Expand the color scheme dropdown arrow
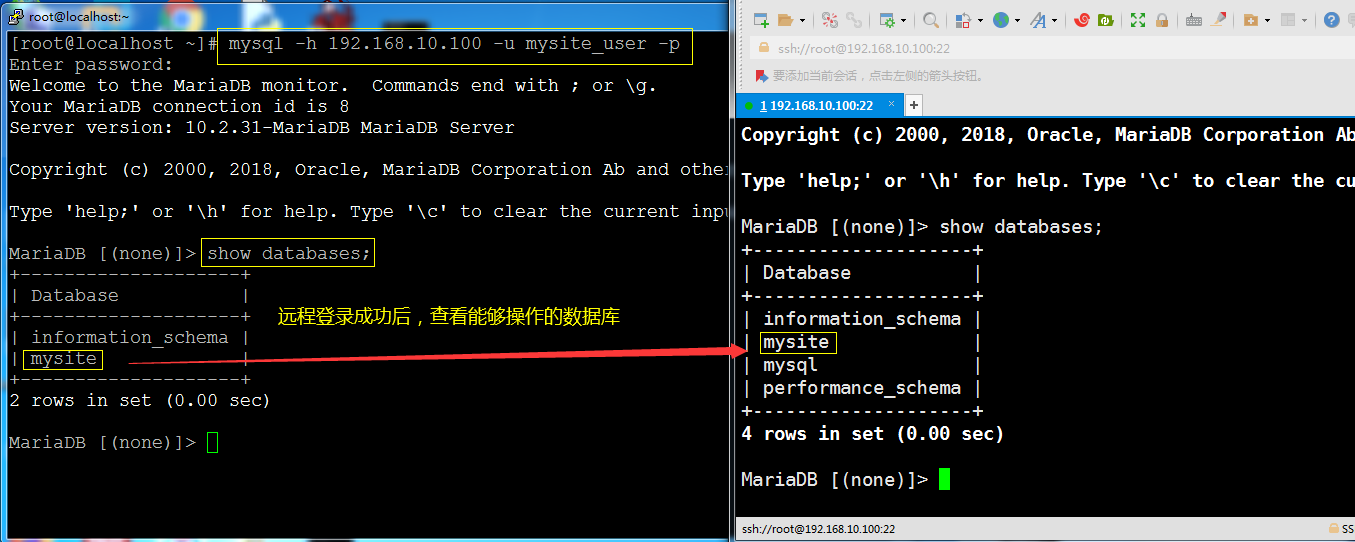Viewport: 1355px width, 542px height. pyautogui.click(x=980, y=20)
